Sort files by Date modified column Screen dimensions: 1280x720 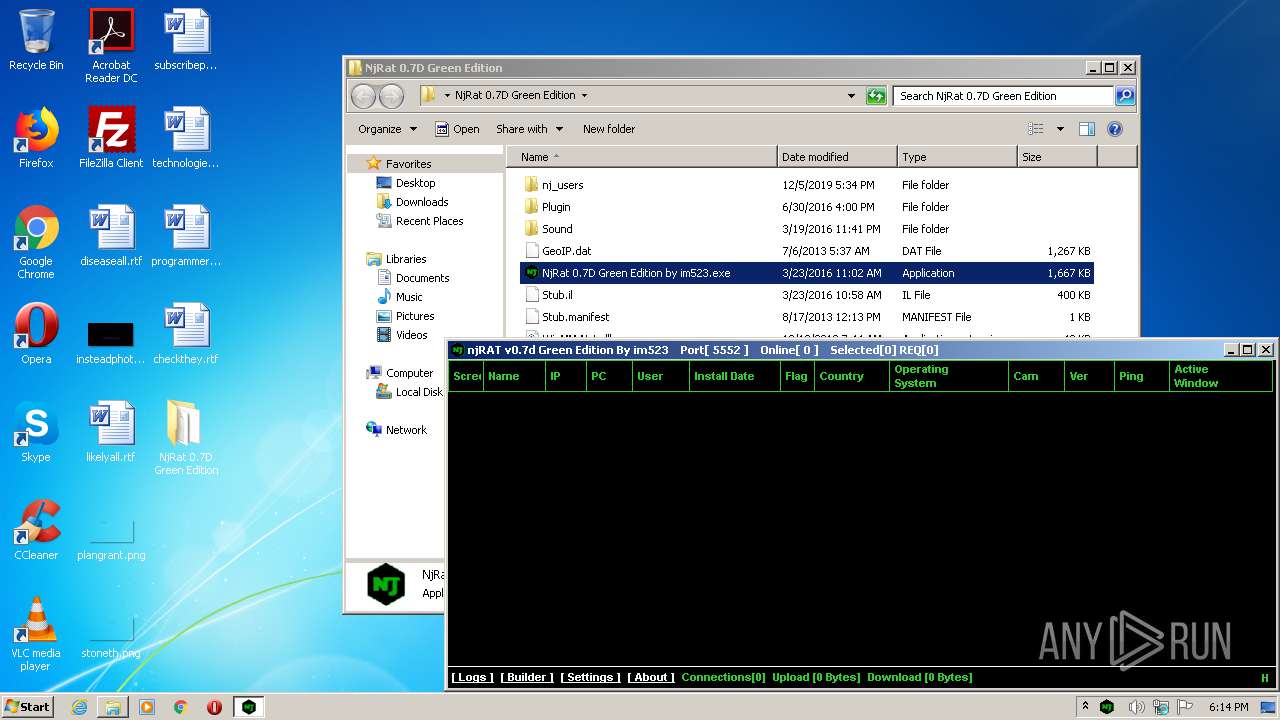(837, 157)
